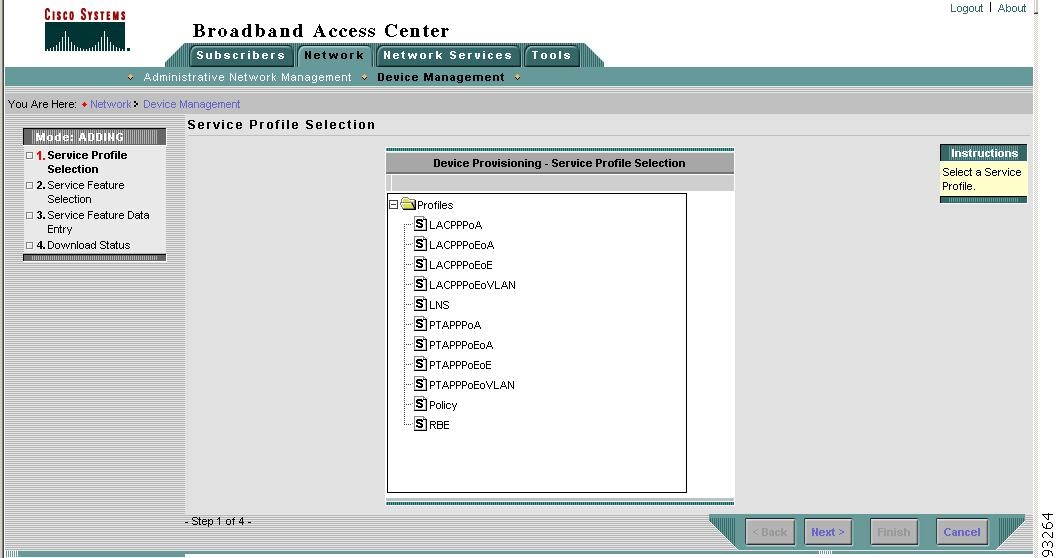
Task: Click the S icon beside LACPPPoEoA
Action: [x=420, y=244]
